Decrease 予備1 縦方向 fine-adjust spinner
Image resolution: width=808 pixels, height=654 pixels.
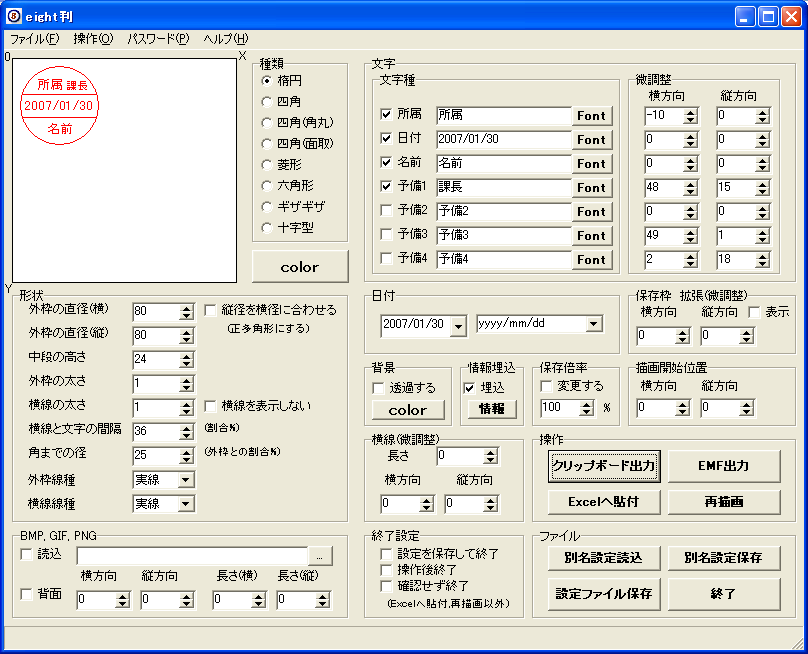click(763, 192)
